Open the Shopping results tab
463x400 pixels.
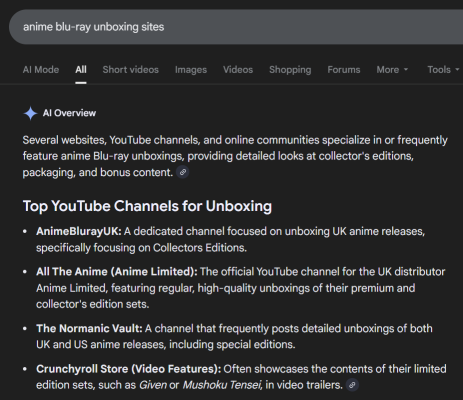tap(290, 70)
